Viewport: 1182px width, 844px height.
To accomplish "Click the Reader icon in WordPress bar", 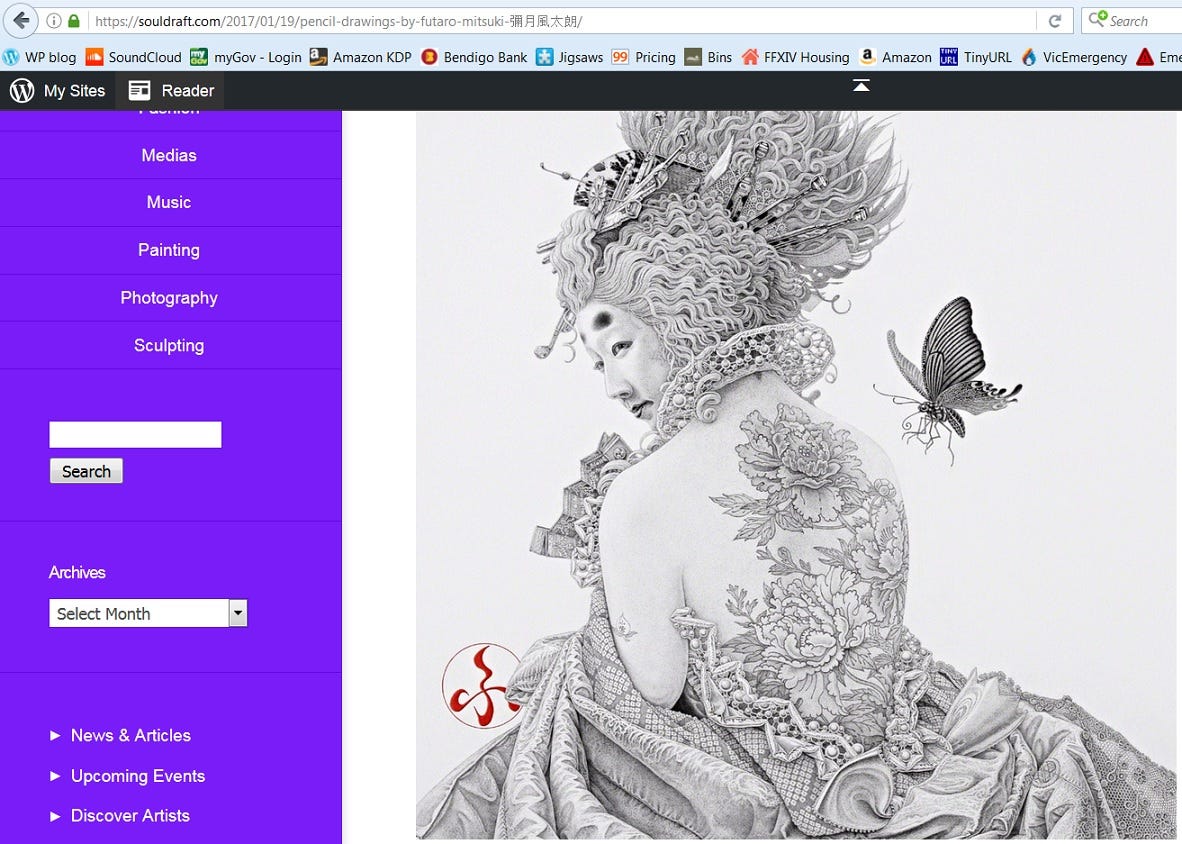I will [139, 90].
